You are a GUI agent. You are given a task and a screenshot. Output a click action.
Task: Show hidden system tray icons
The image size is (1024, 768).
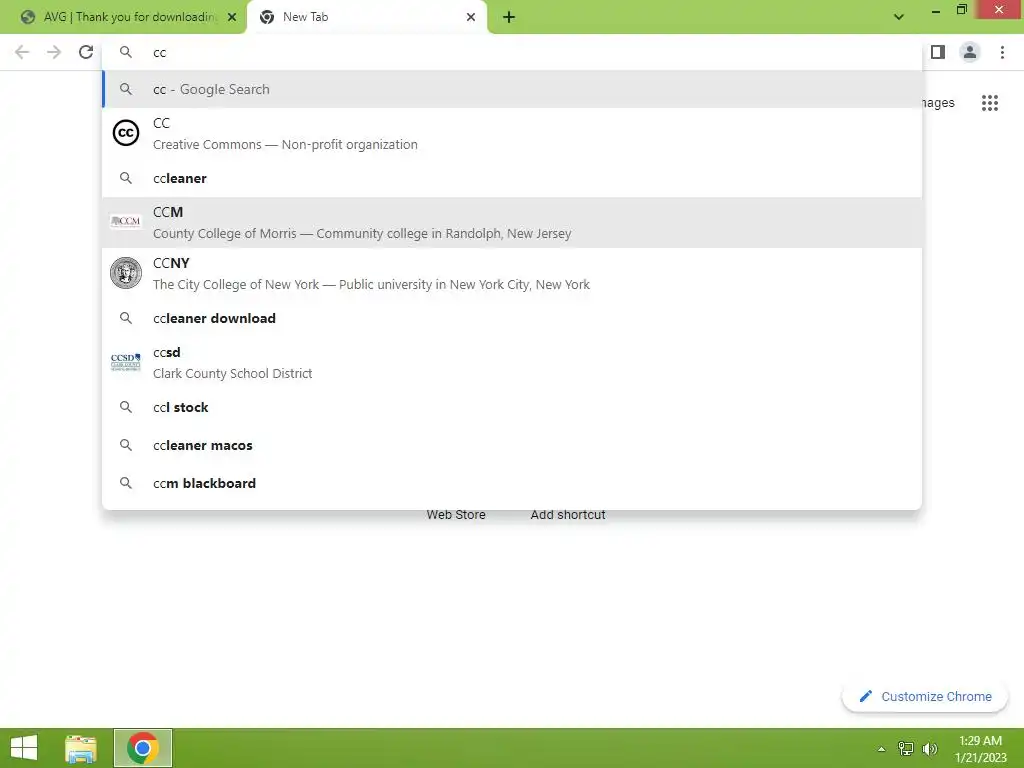[881, 749]
